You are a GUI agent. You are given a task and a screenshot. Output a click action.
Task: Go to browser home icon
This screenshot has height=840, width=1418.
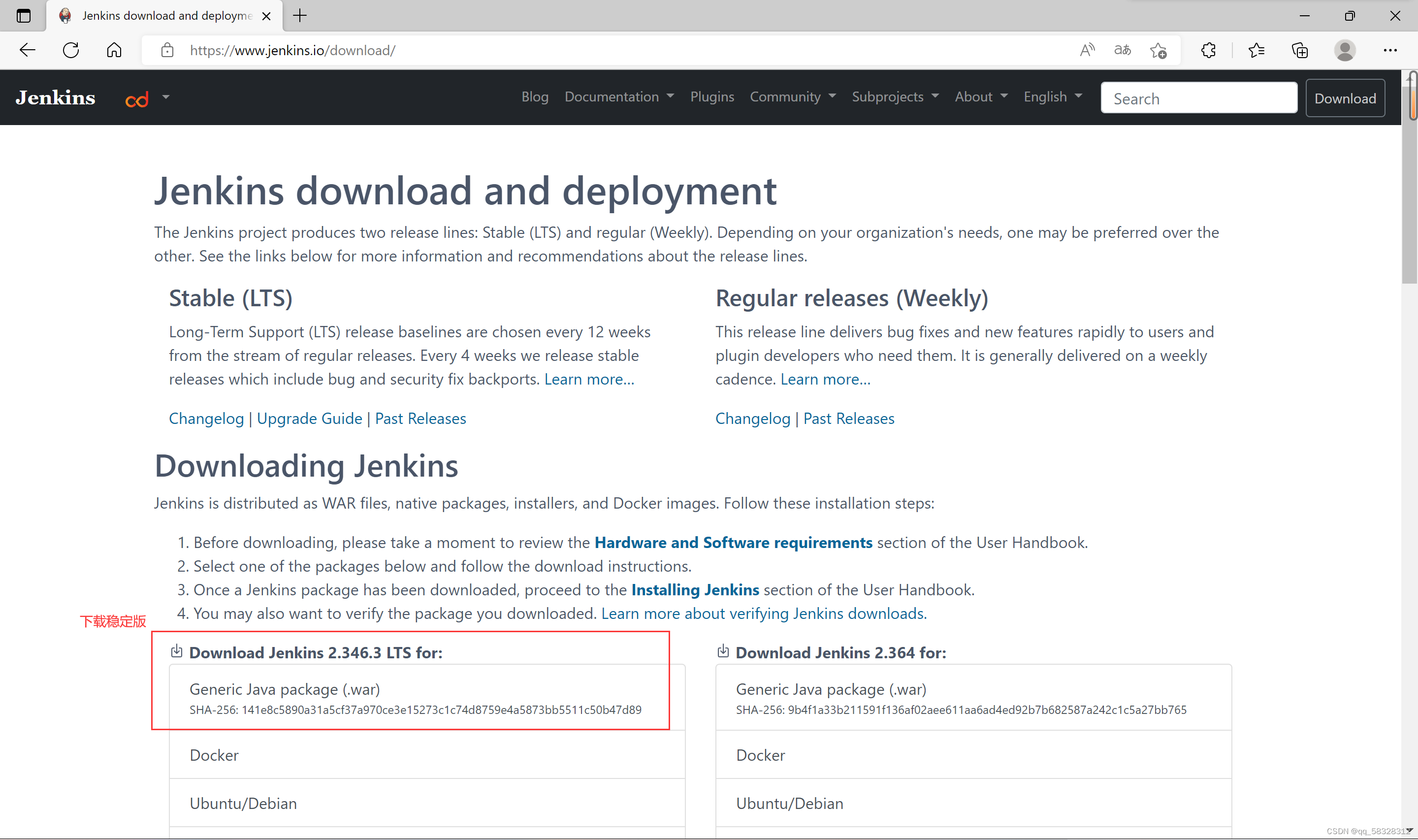click(x=114, y=50)
